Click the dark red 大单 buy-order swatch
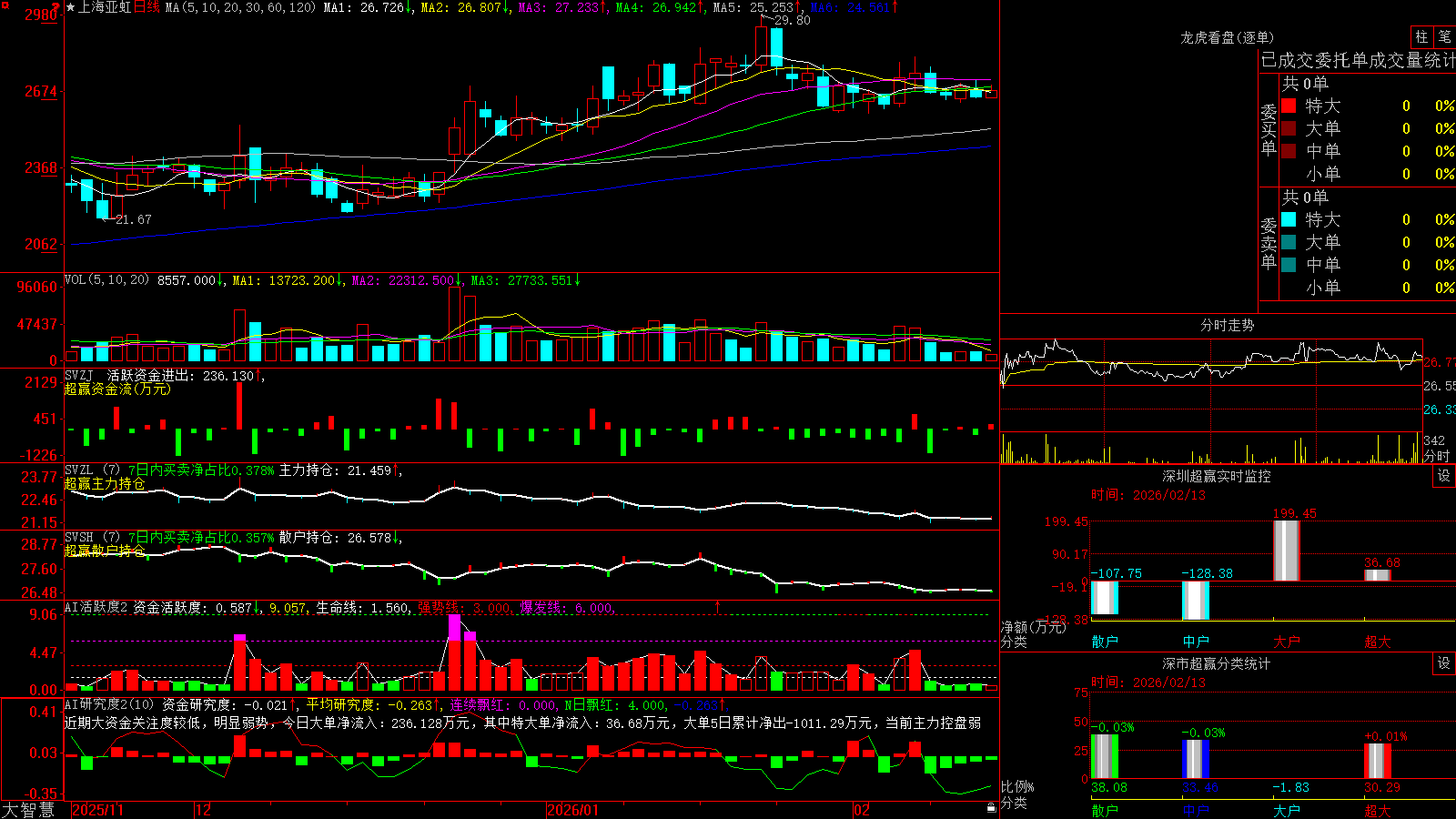 click(1289, 128)
